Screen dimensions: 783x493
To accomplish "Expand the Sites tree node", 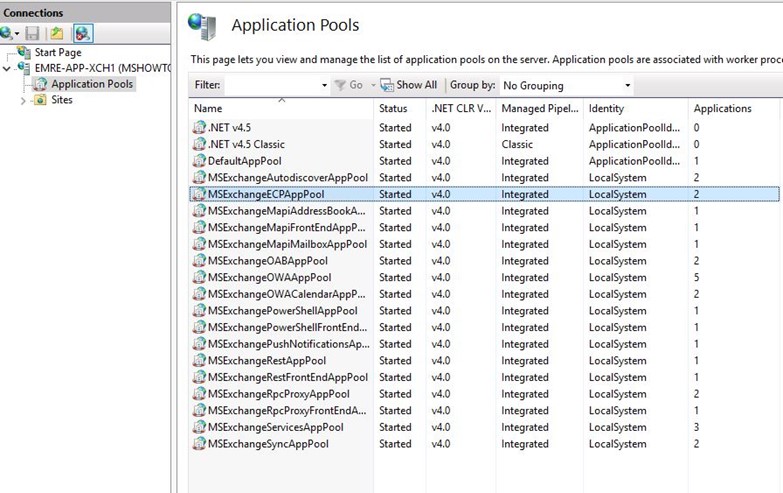I will [23, 100].
